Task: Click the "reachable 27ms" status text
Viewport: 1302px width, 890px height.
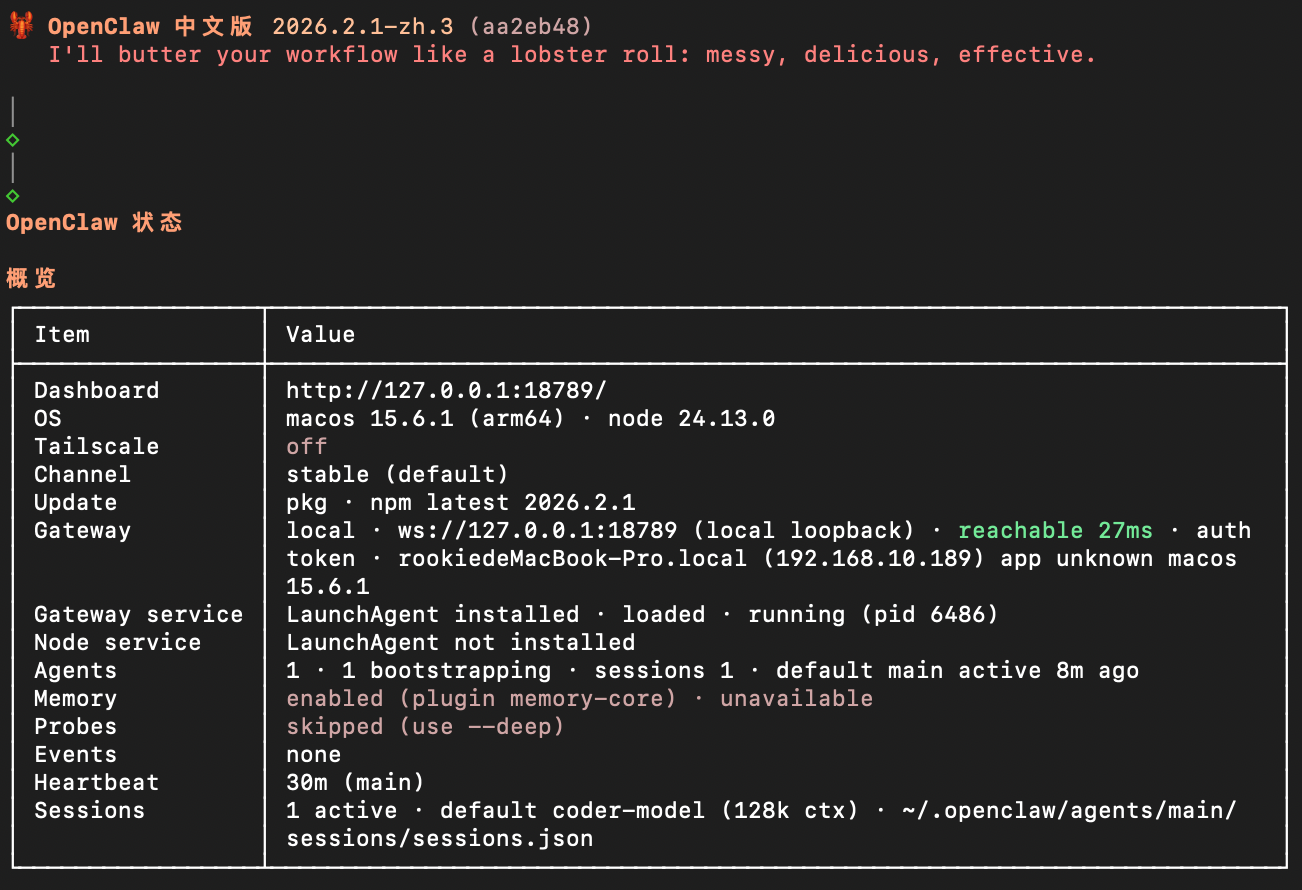Action: pyautogui.click(x=1055, y=531)
